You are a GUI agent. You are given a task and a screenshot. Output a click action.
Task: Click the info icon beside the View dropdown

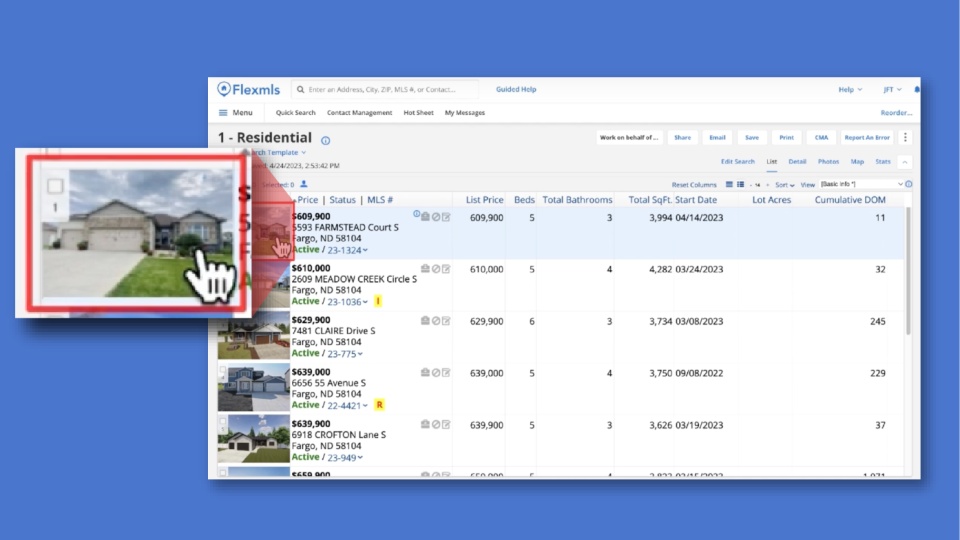click(x=909, y=184)
